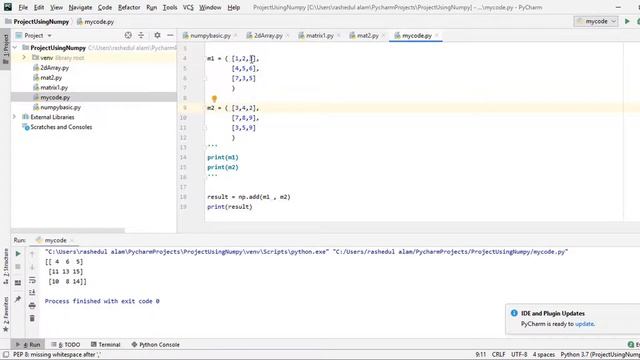Close the mycode.py editor tab
The image size is (640, 360).
click(x=437, y=36)
